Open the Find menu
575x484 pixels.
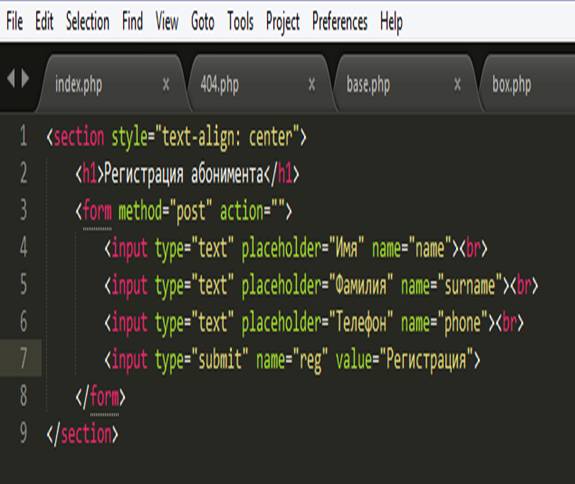pos(132,21)
